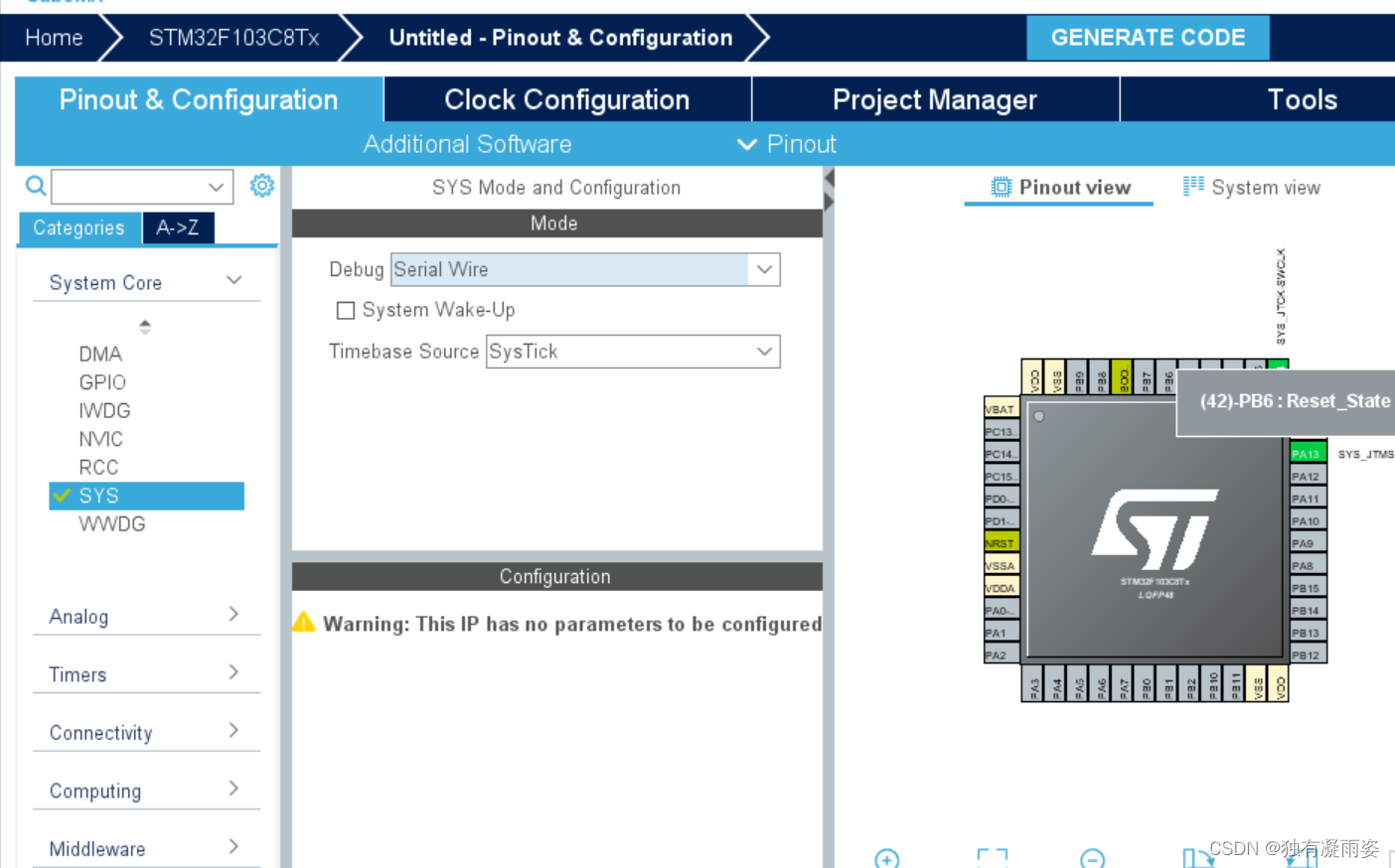
Task: Switch to the A->Z list tab
Action: tap(178, 227)
